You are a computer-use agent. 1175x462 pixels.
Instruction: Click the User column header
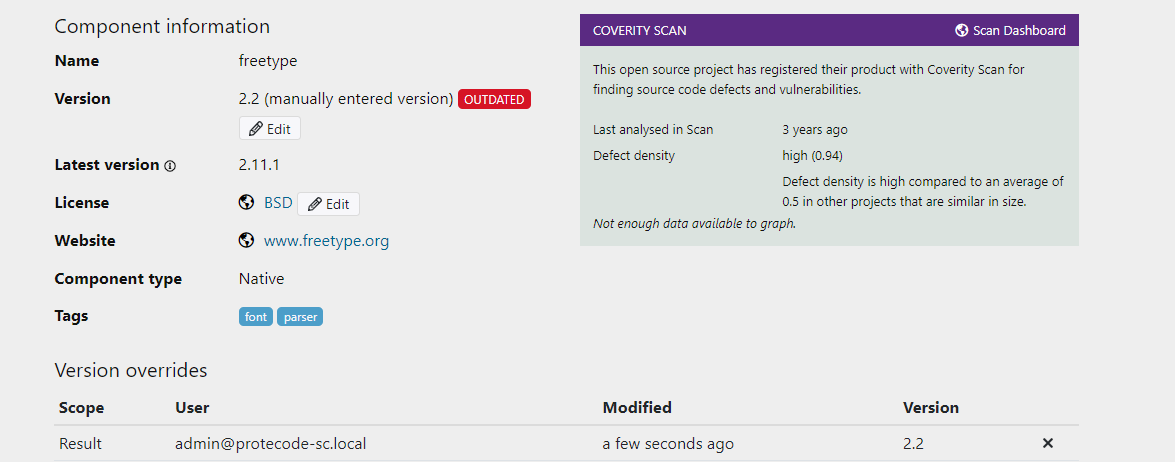[192, 408]
